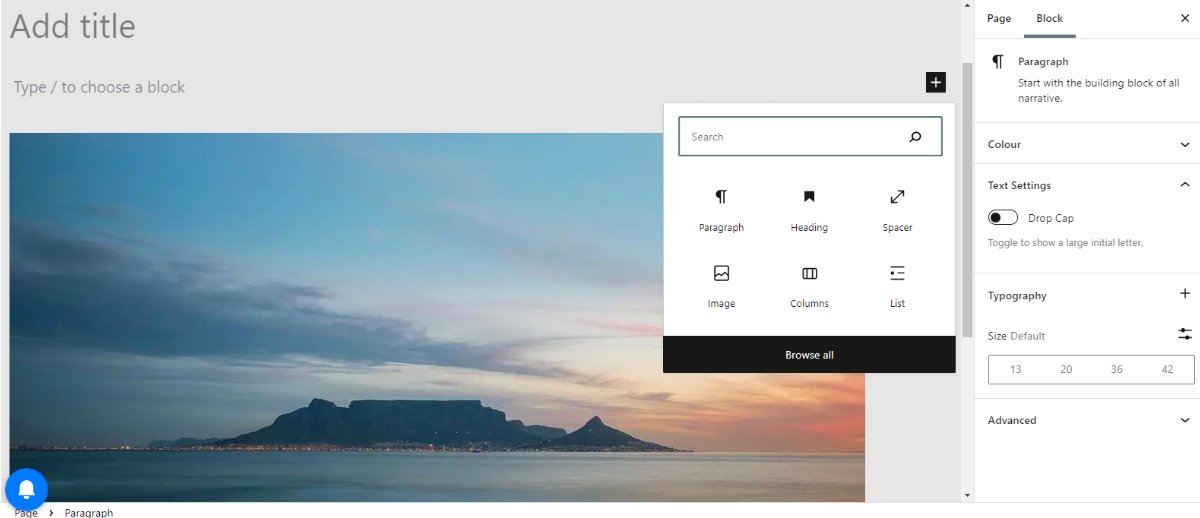
Task: Collapse the Text Settings panel
Action: 1087,185
